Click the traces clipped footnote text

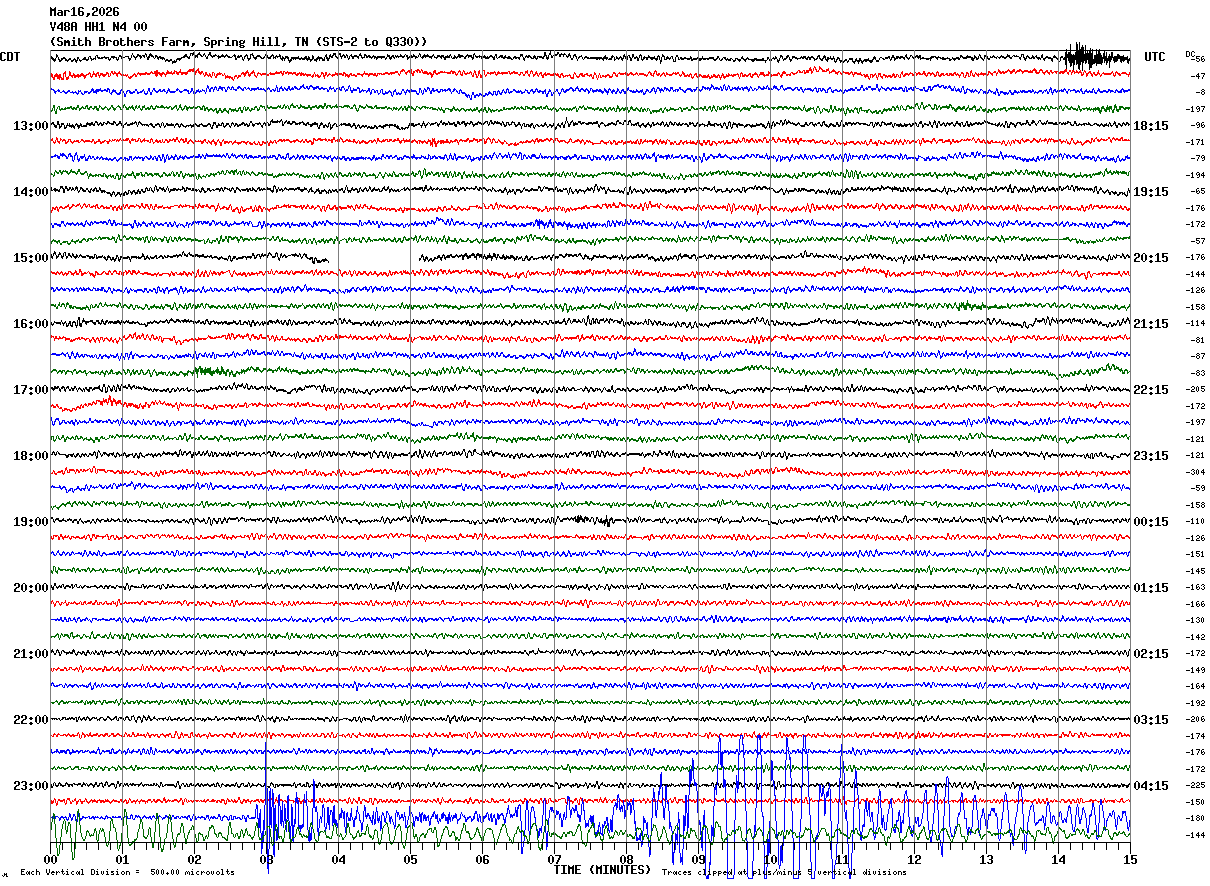(x=784, y=873)
